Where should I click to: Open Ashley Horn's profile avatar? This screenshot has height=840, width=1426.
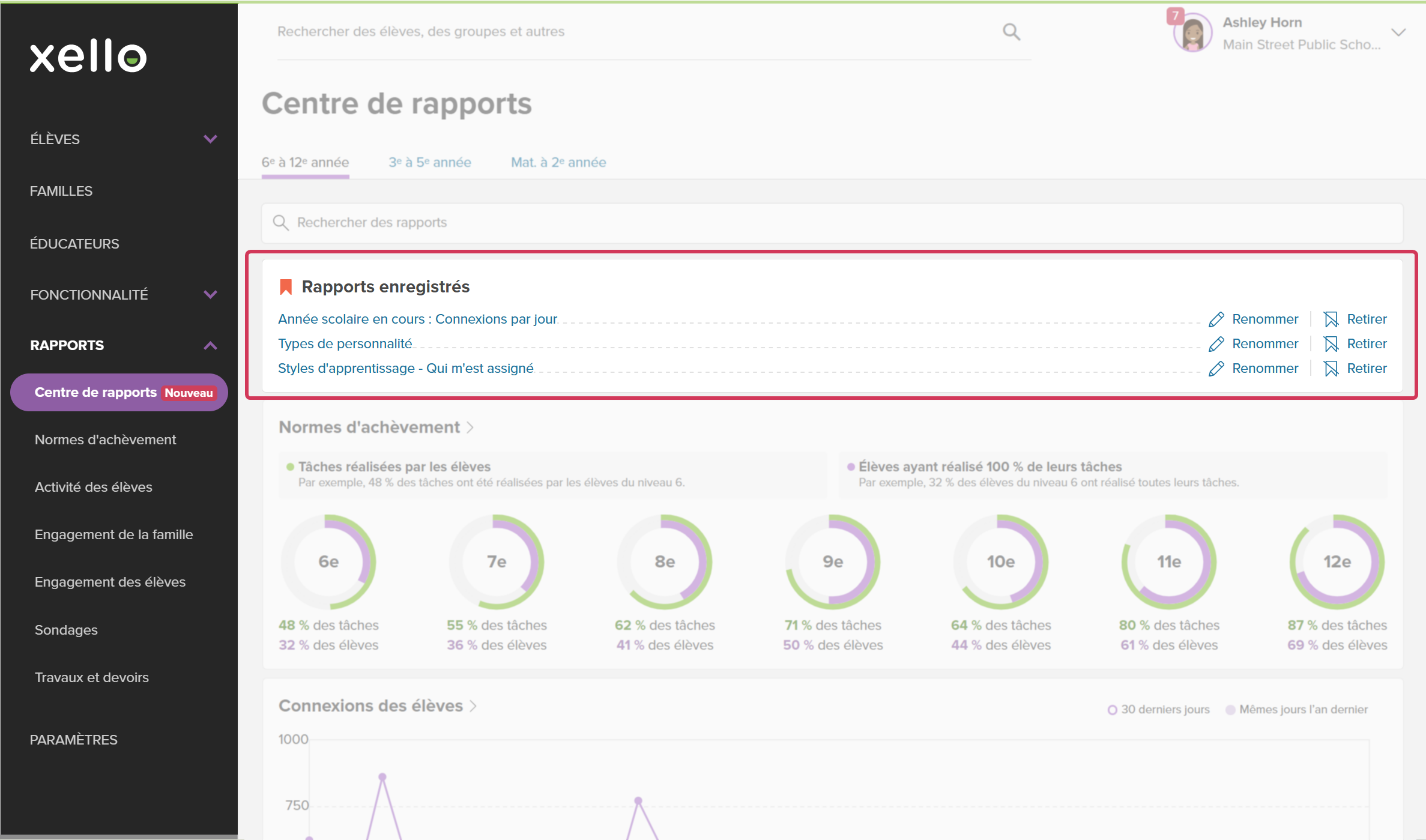(x=1192, y=33)
